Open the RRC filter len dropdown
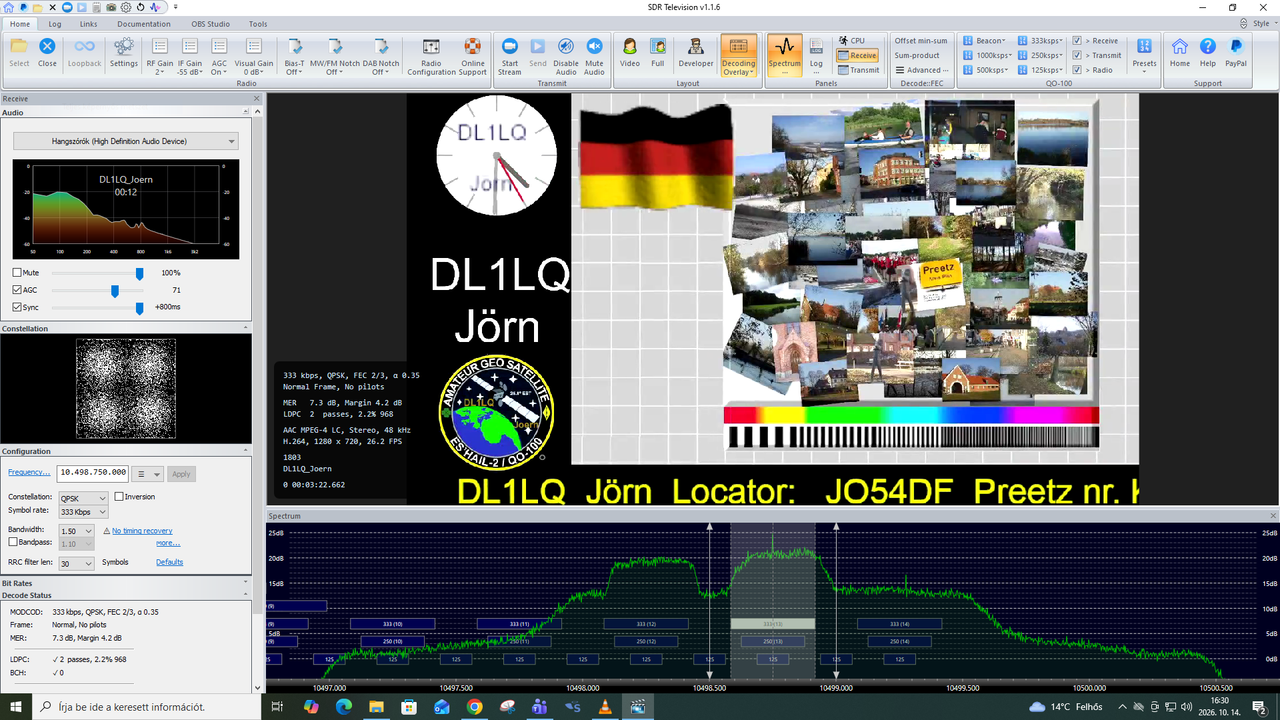 (76, 563)
